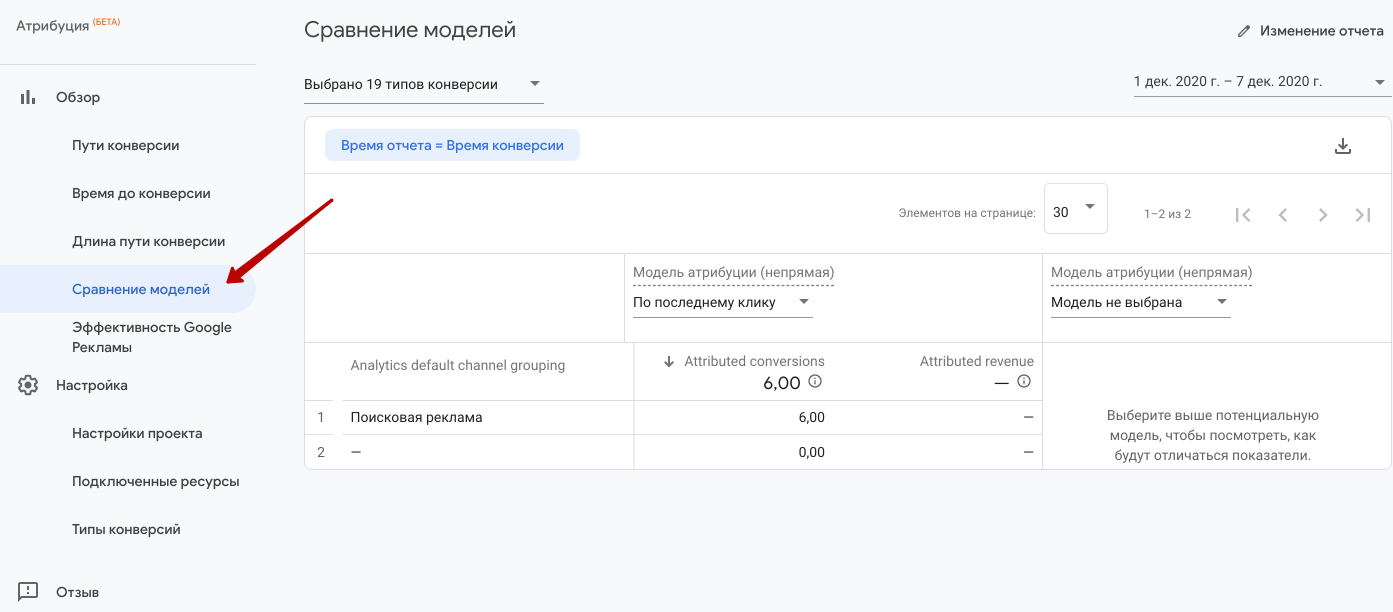1393x612 pixels.
Task: Go to the first page arrow
Action: pyautogui.click(x=1243, y=214)
